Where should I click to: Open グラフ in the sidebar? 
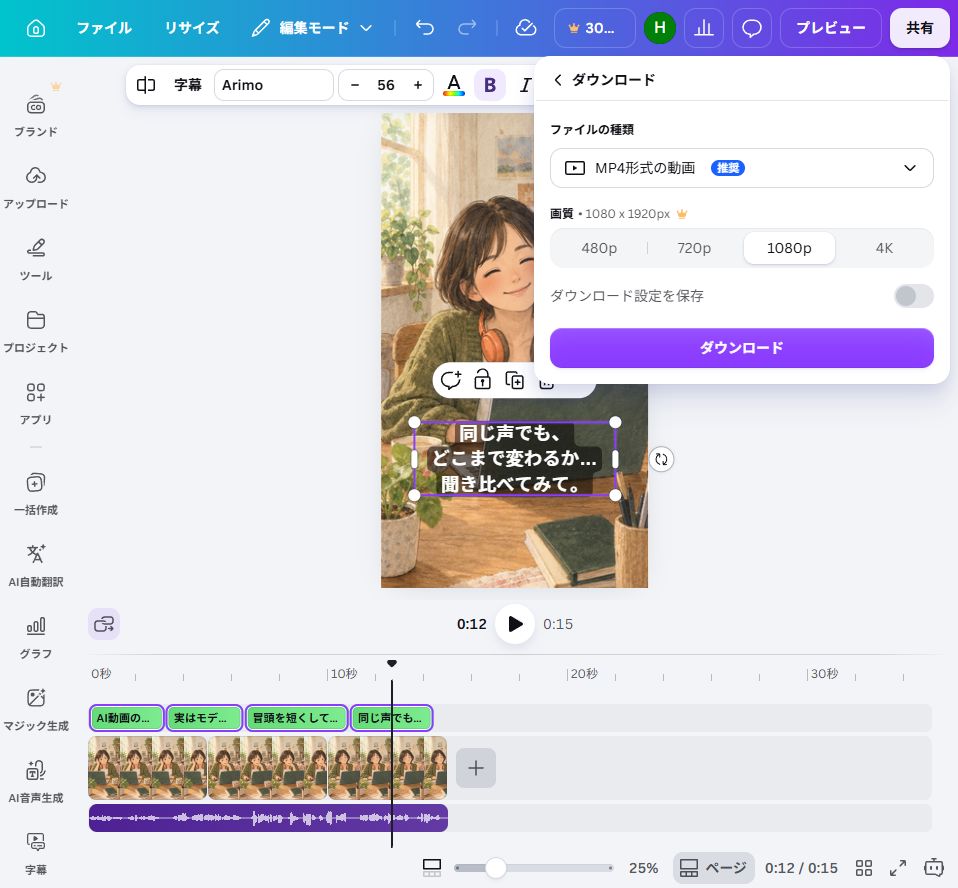[x=36, y=638]
